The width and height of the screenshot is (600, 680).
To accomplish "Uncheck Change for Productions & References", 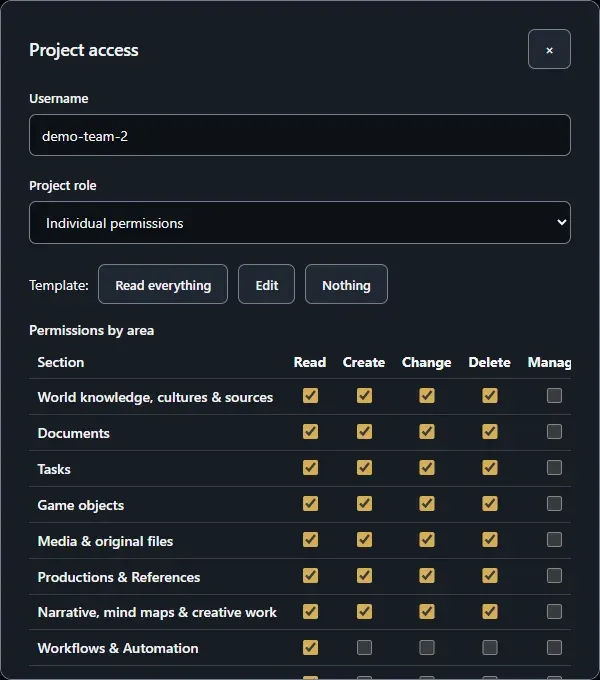I will [427, 575].
